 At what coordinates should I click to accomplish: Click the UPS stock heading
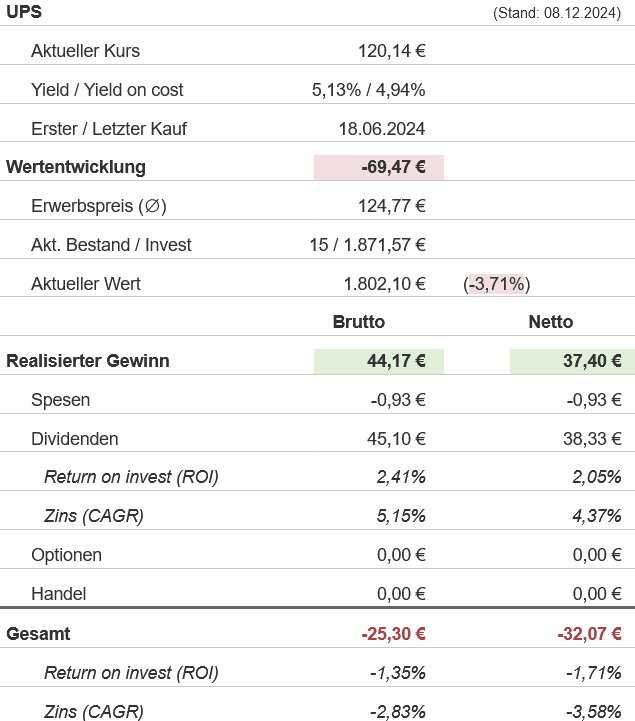[x=24, y=12]
